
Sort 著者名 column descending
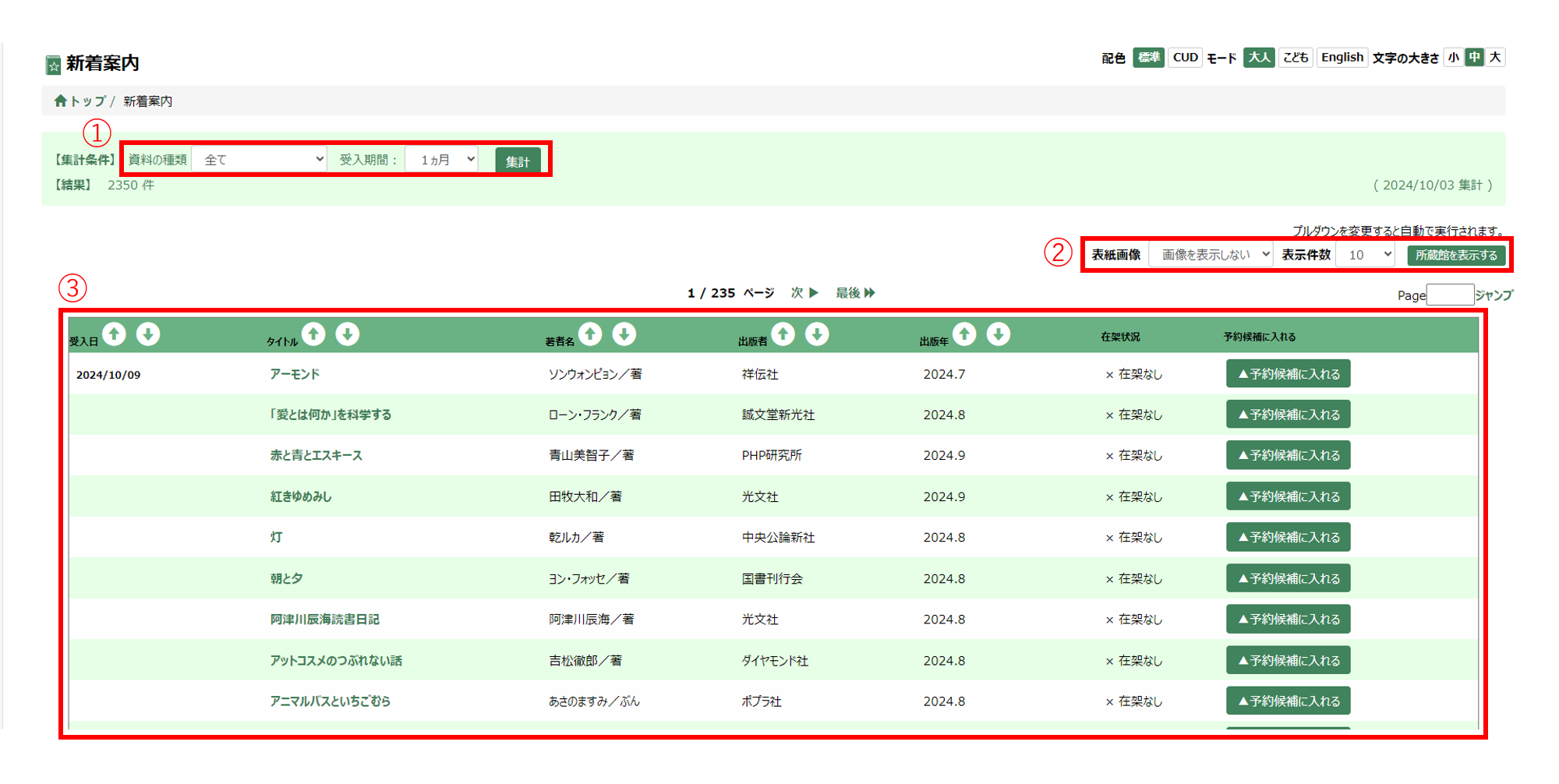click(624, 334)
